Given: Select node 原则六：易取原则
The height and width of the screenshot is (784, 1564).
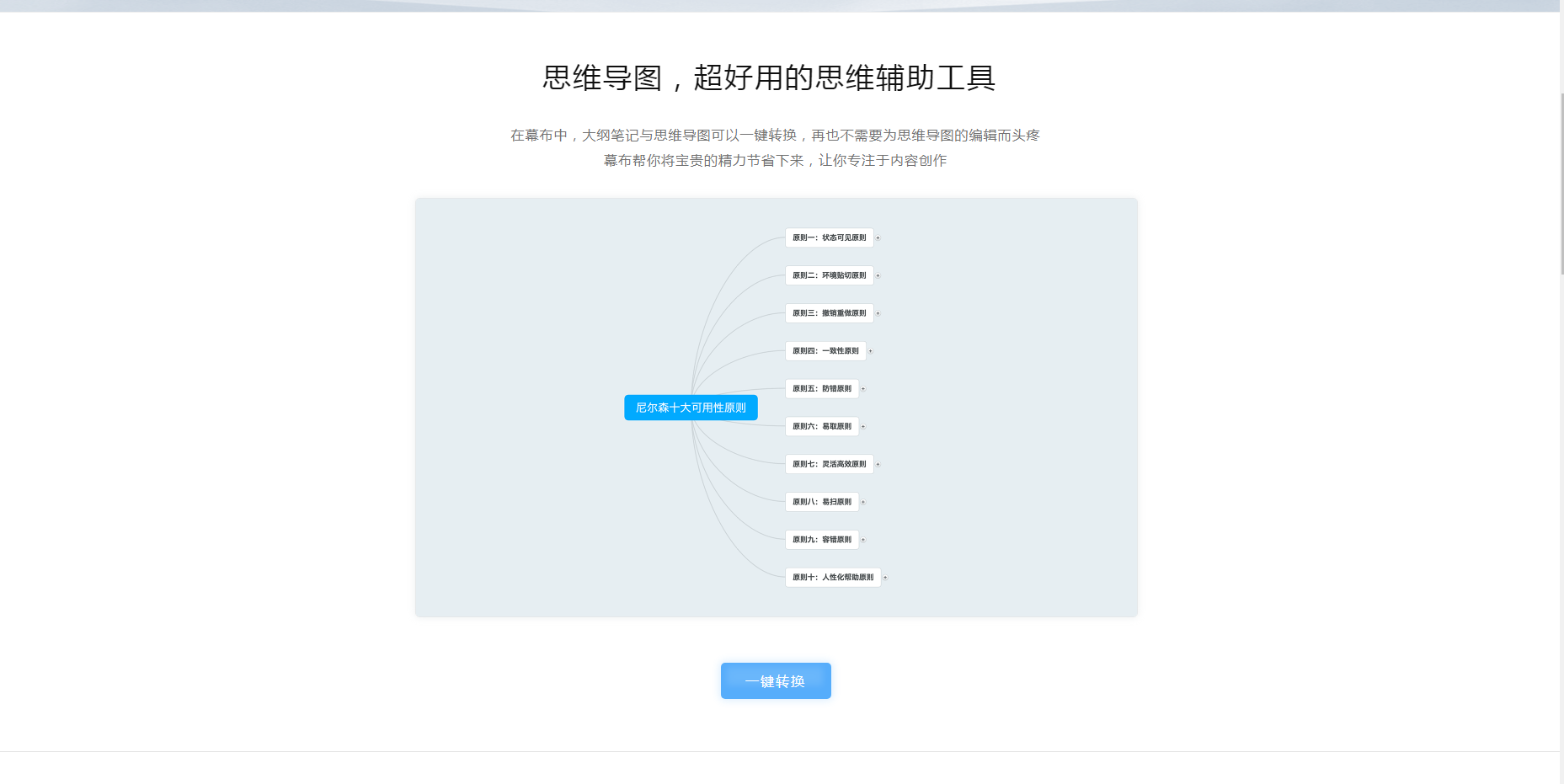Looking at the screenshot, I should [822, 426].
